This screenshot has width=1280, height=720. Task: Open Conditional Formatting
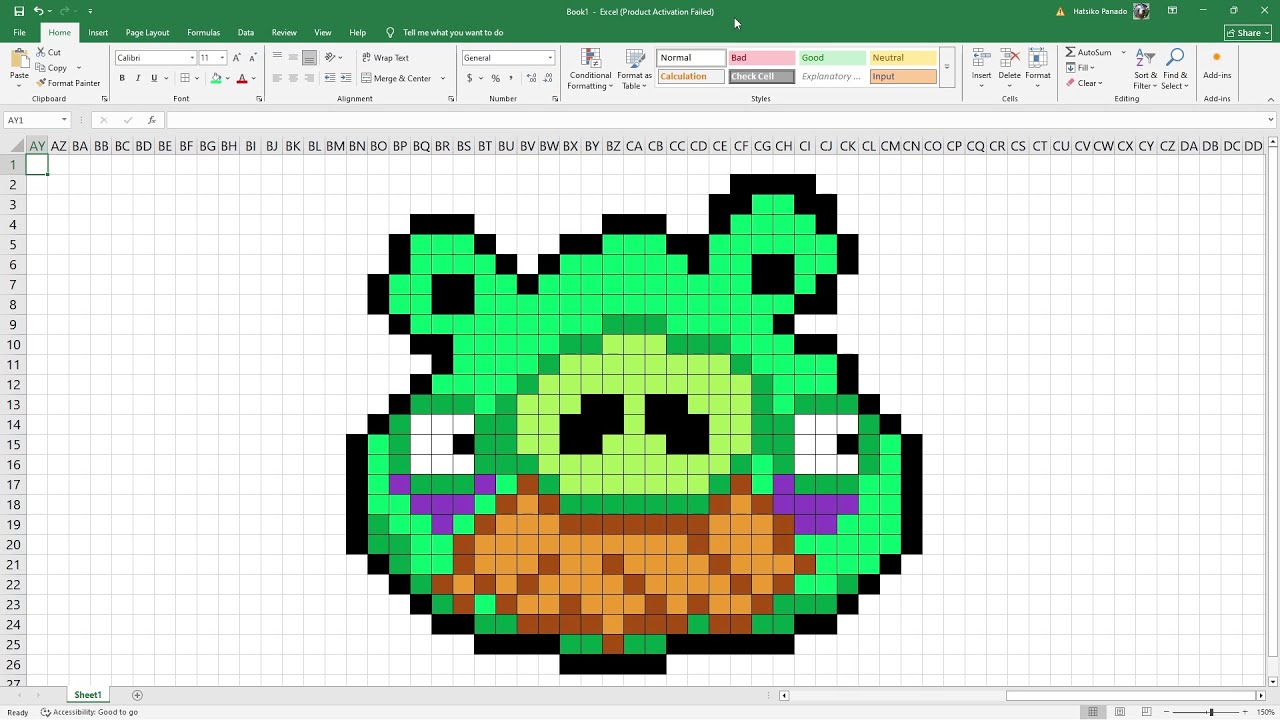pyautogui.click(x=590, y=69)
